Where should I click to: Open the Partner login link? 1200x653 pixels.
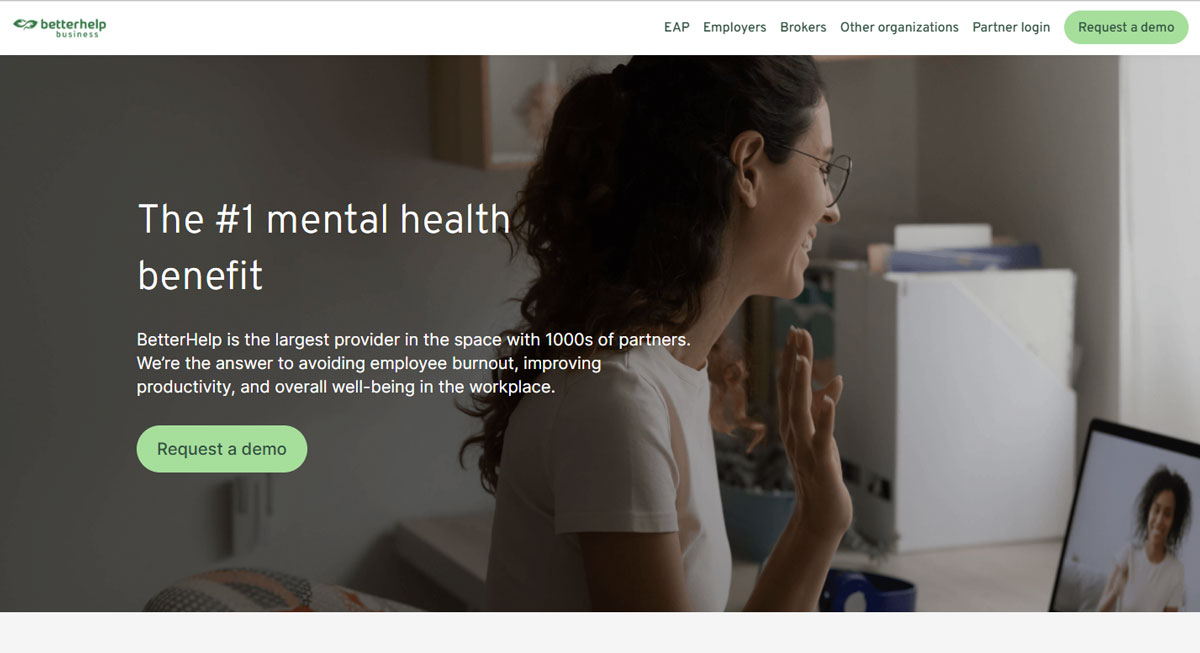[1011, 27]
